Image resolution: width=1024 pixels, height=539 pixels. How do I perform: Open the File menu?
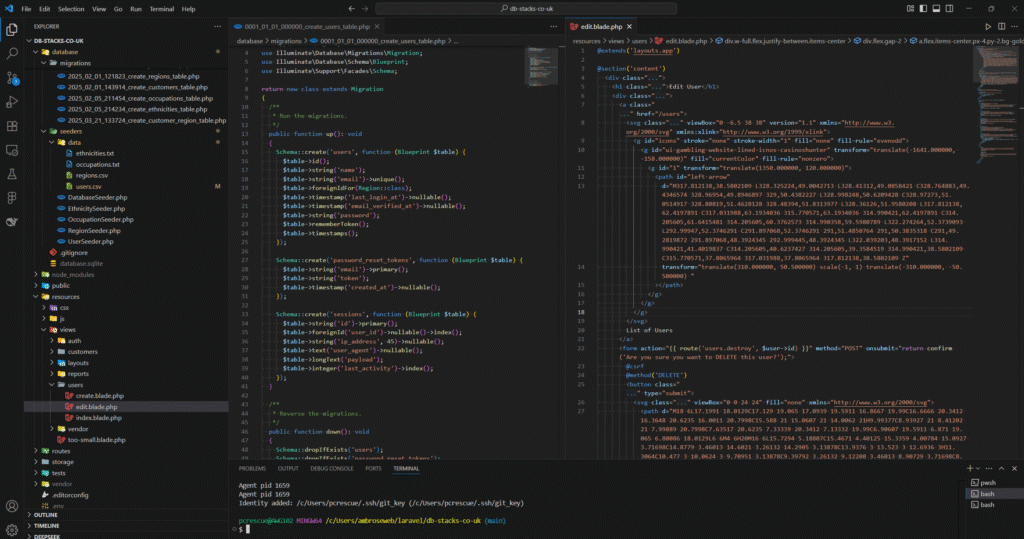pos(26,8)
